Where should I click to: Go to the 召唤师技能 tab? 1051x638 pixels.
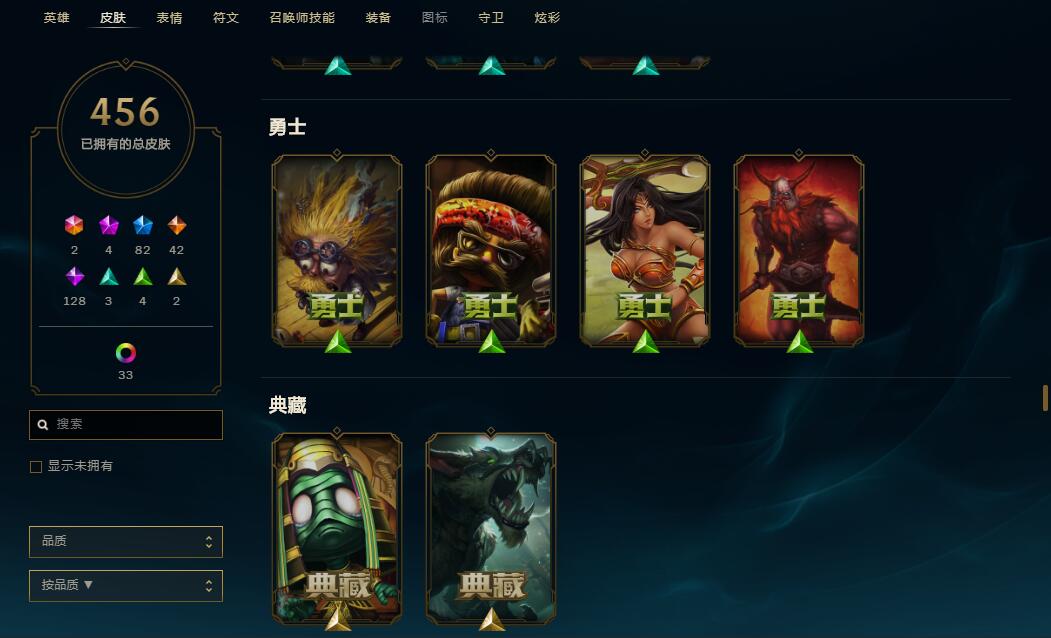302,17
